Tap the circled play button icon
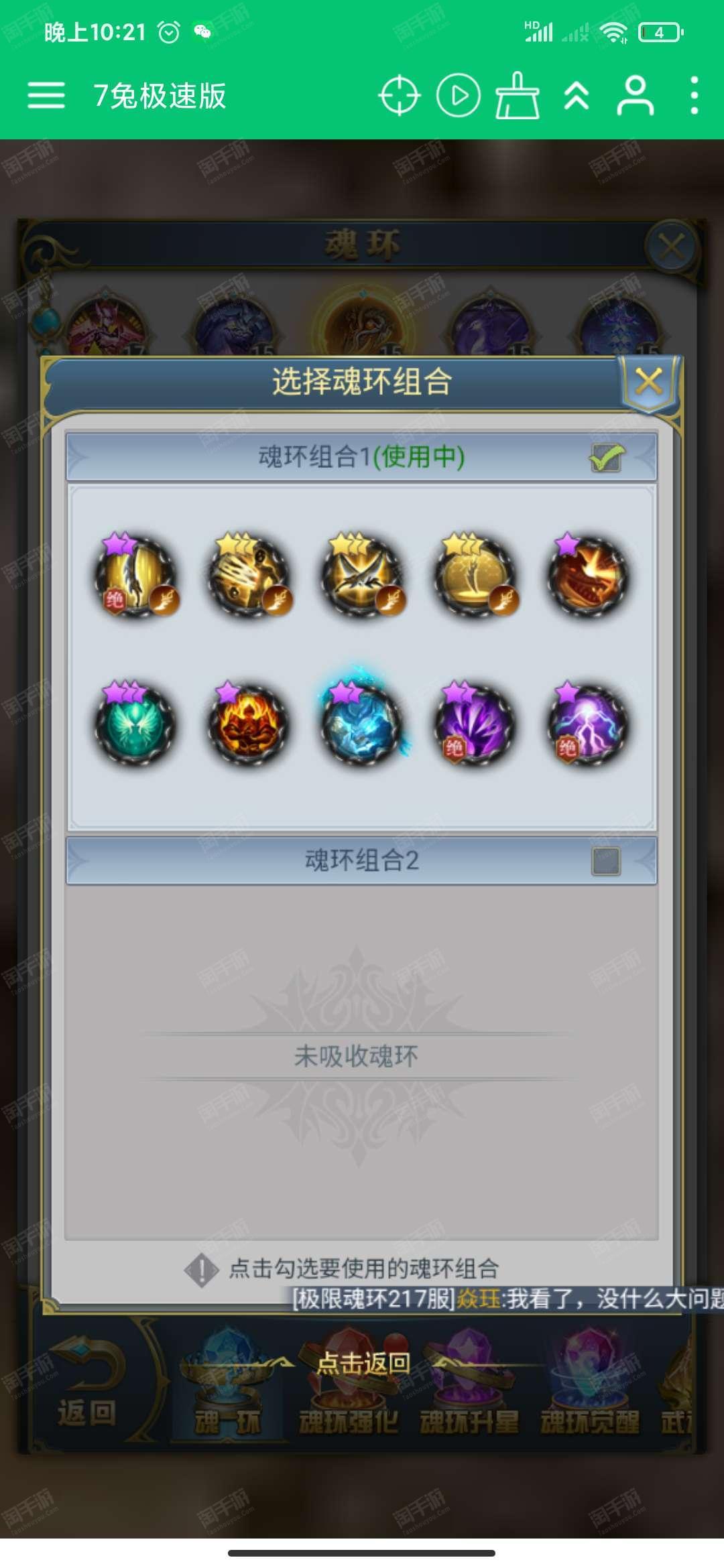 [459, 96]
